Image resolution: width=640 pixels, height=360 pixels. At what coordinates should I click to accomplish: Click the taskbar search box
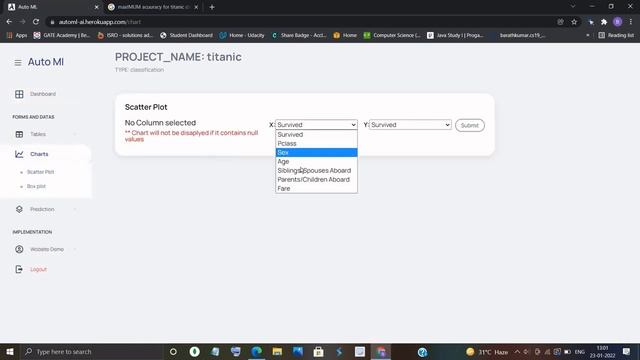pyautogui.click(x=92, y=351)
